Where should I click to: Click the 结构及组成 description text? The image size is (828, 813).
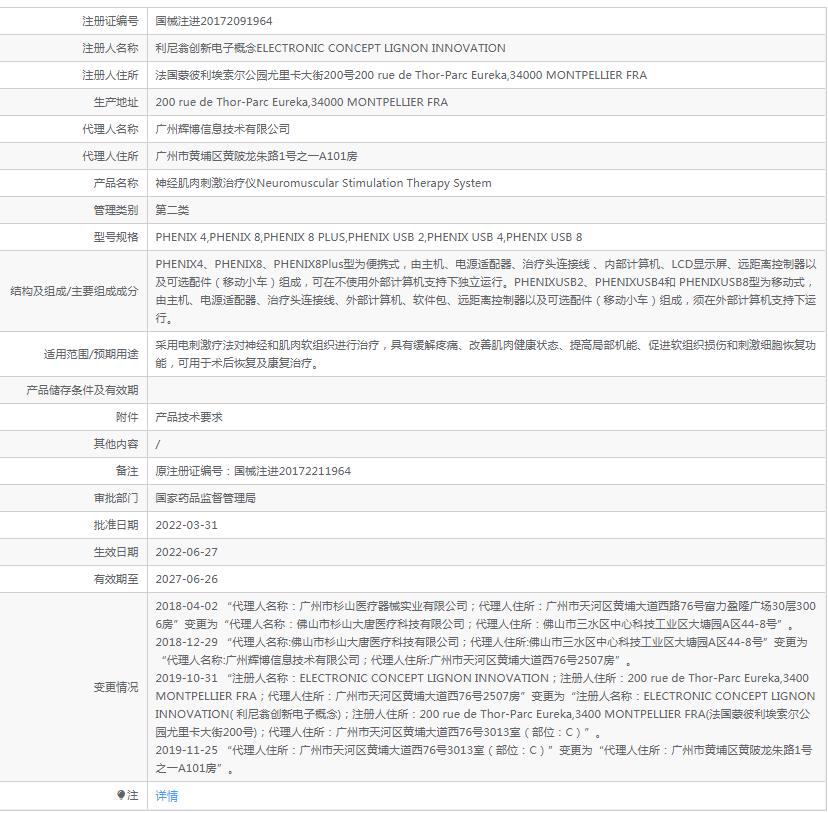(485, 291)
